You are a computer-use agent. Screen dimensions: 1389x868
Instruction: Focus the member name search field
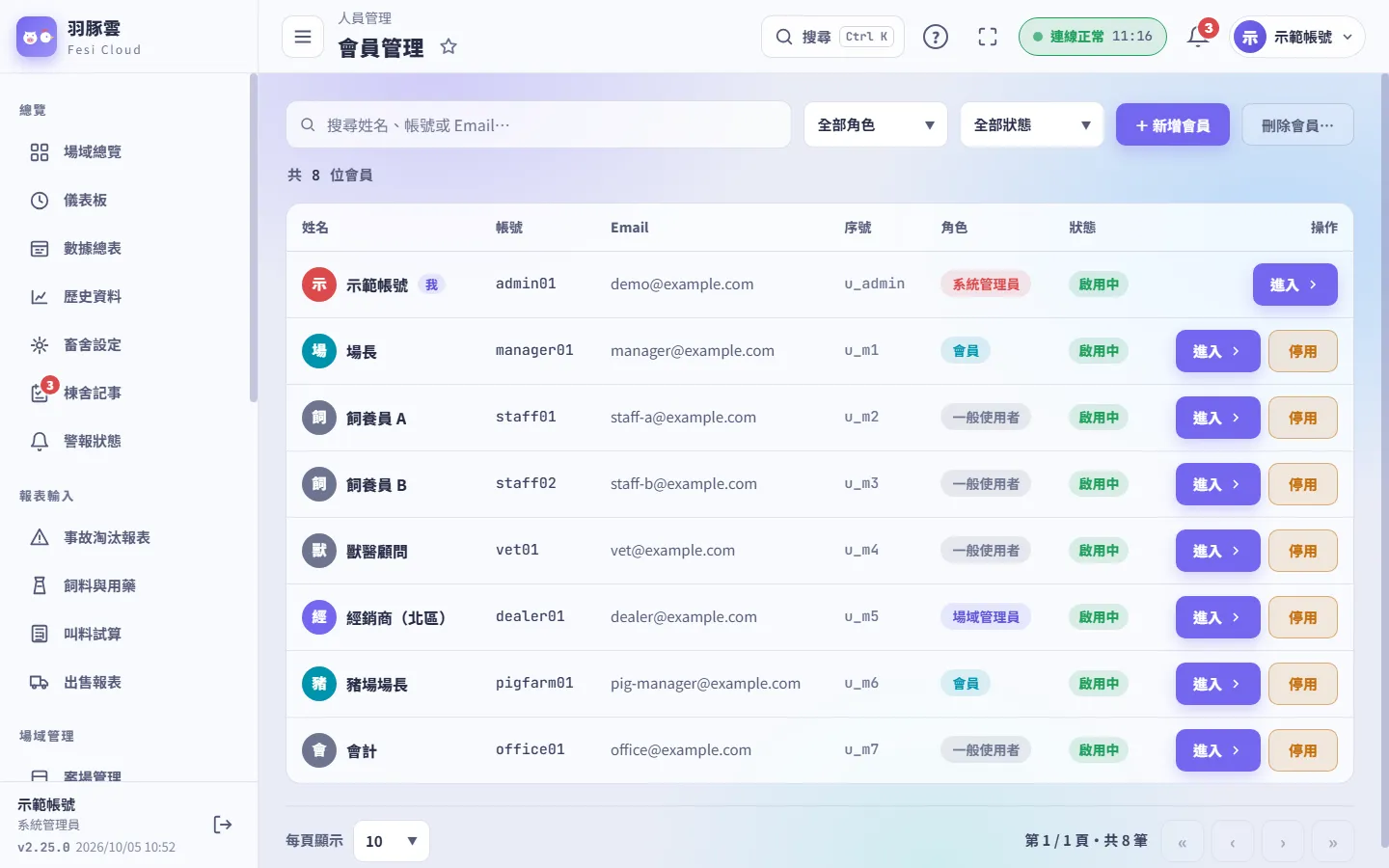click(x=538, y=124)
